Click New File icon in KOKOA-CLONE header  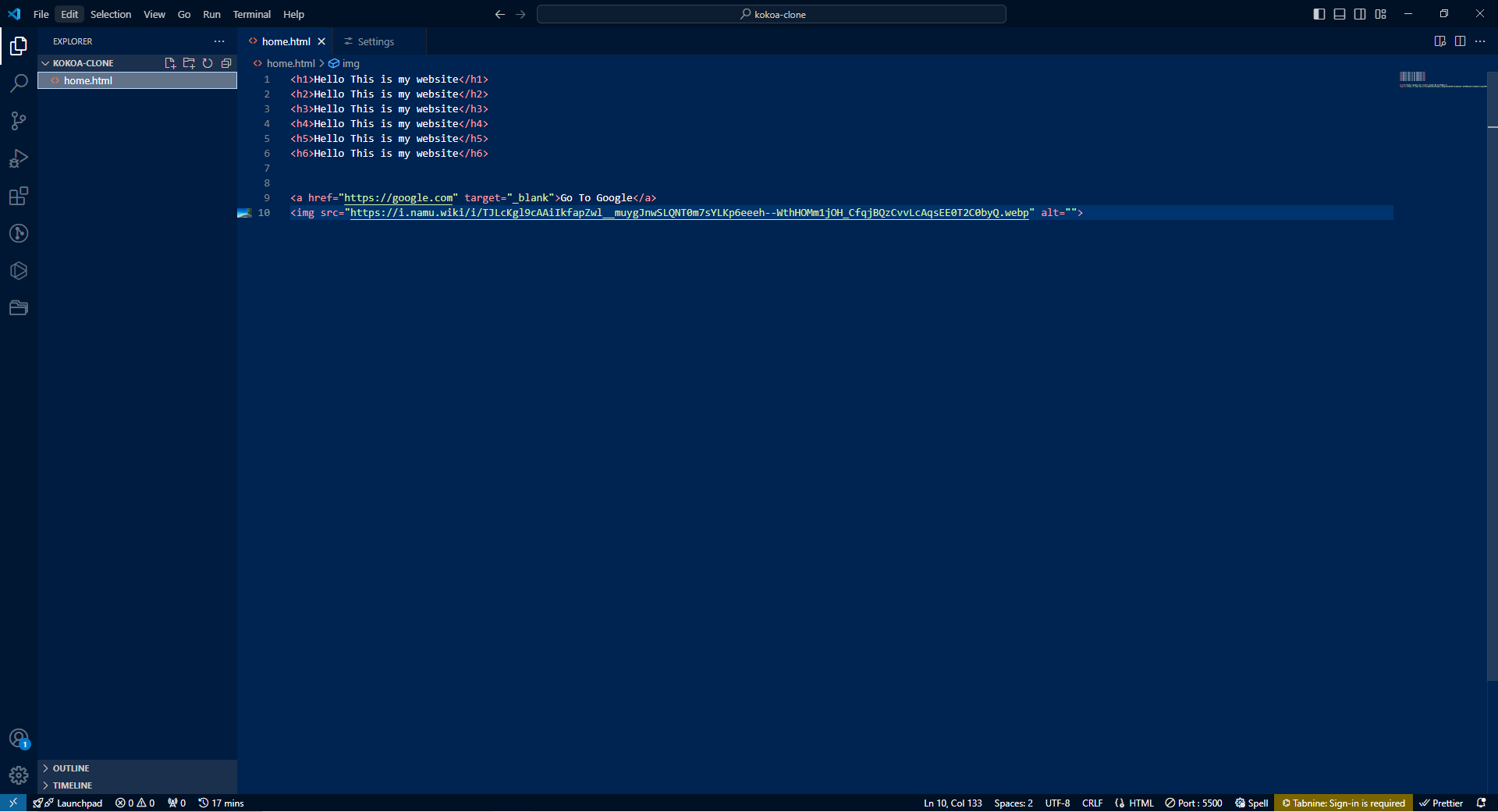coord(170,63)
